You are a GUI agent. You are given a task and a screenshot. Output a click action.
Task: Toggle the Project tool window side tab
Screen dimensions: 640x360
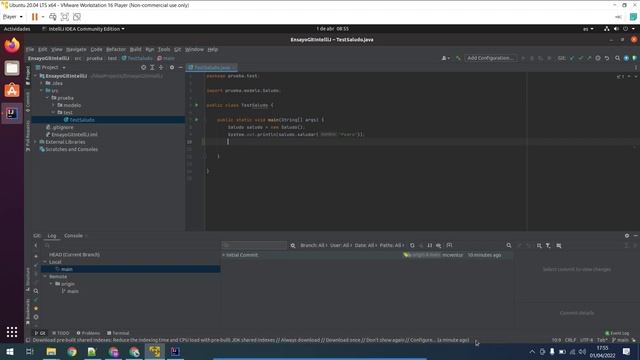pos(28,75)
